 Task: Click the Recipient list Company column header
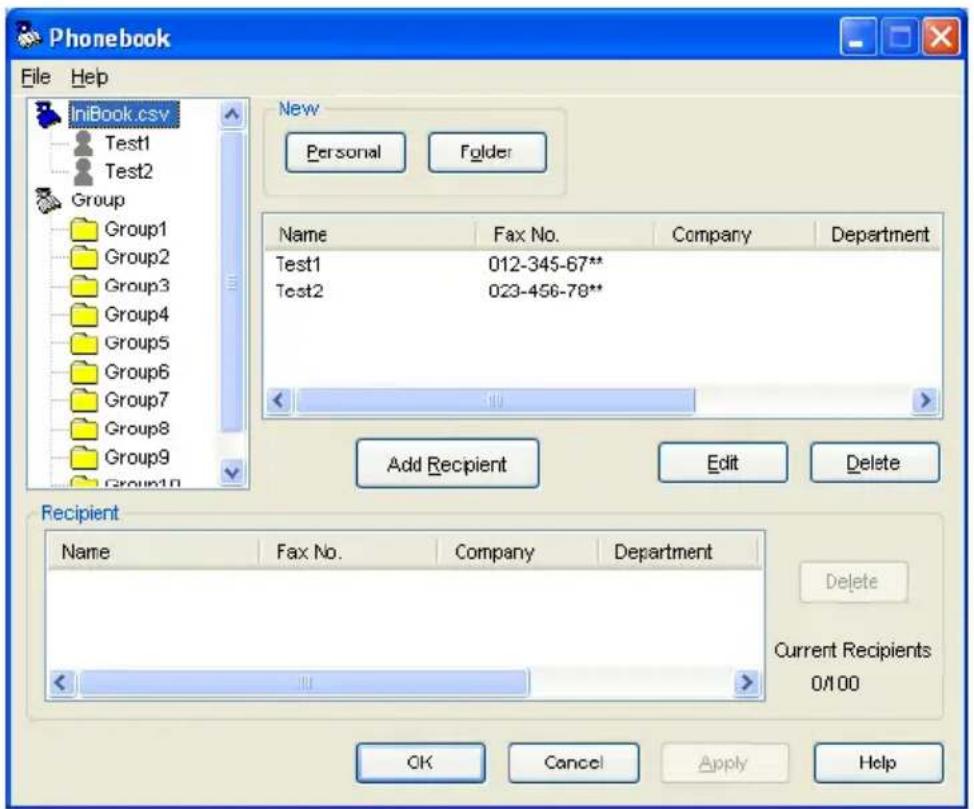pyautogui.click(x=517, y=552)
